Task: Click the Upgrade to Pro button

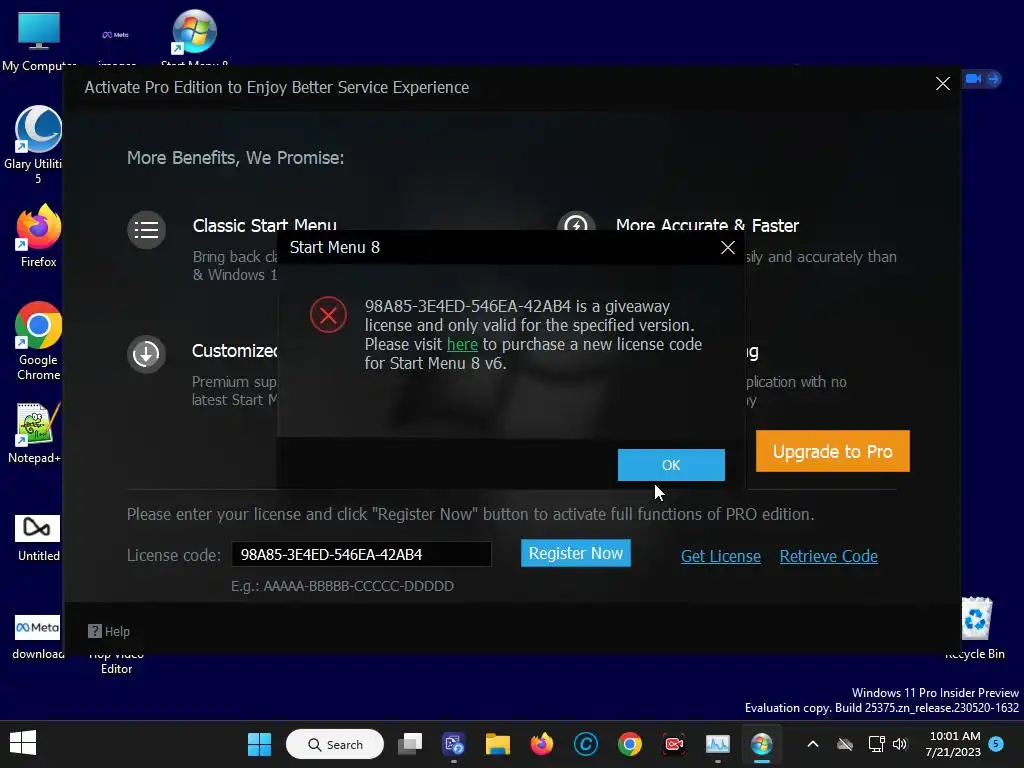Action: coord(832,451)
